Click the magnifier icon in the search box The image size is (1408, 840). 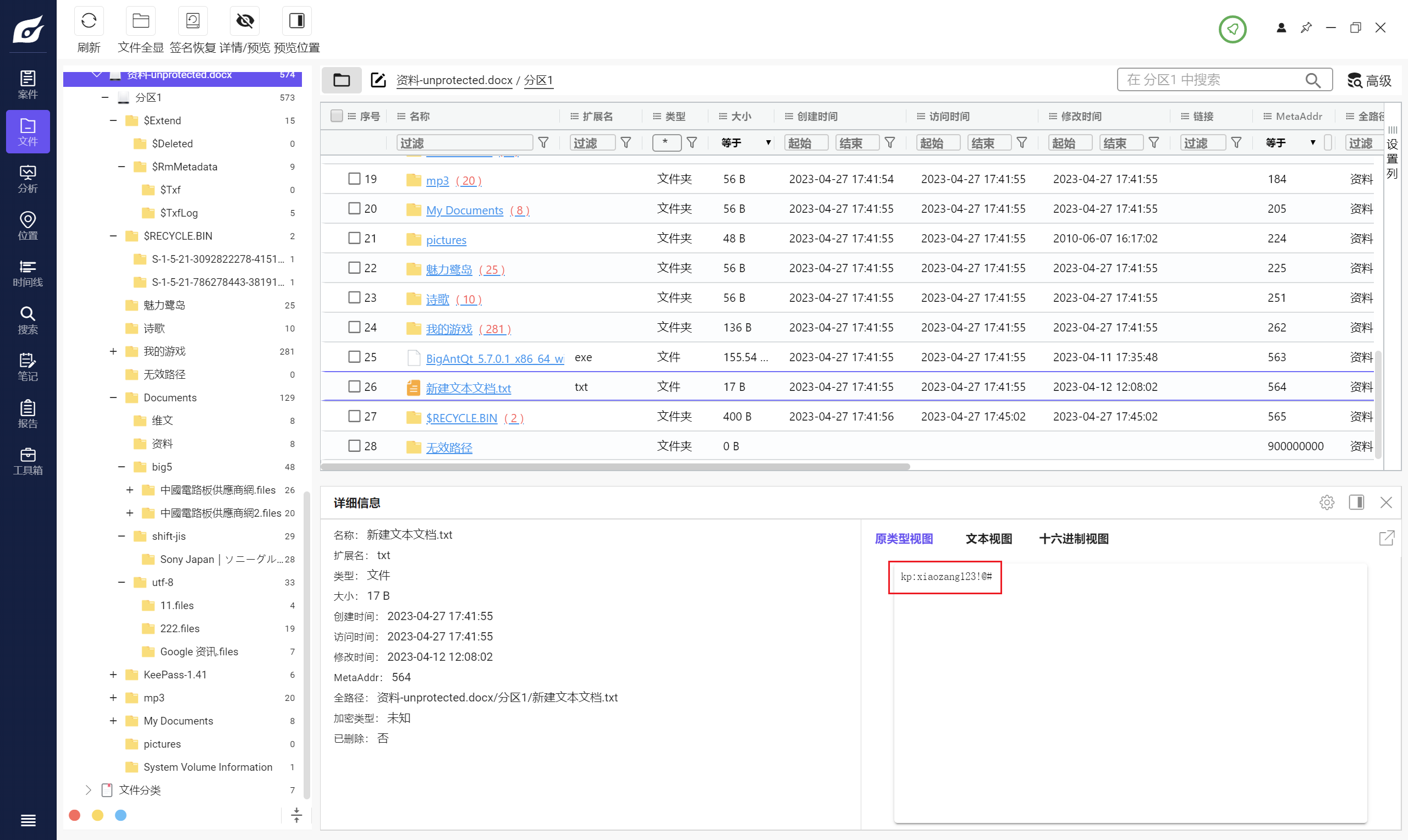click(x=1312, y=80)
